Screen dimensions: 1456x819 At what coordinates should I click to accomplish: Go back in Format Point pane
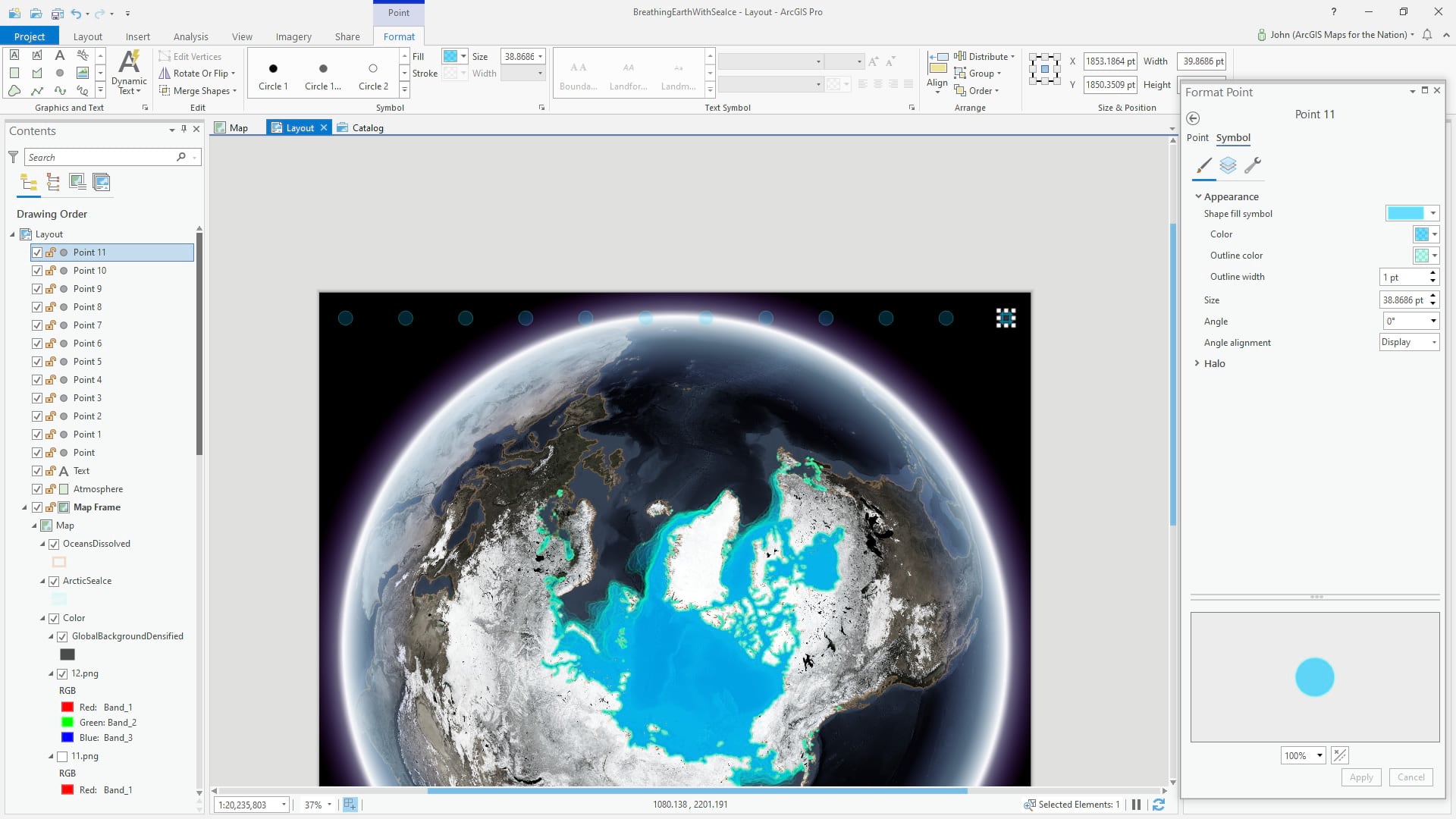[x=1193, y=118]
